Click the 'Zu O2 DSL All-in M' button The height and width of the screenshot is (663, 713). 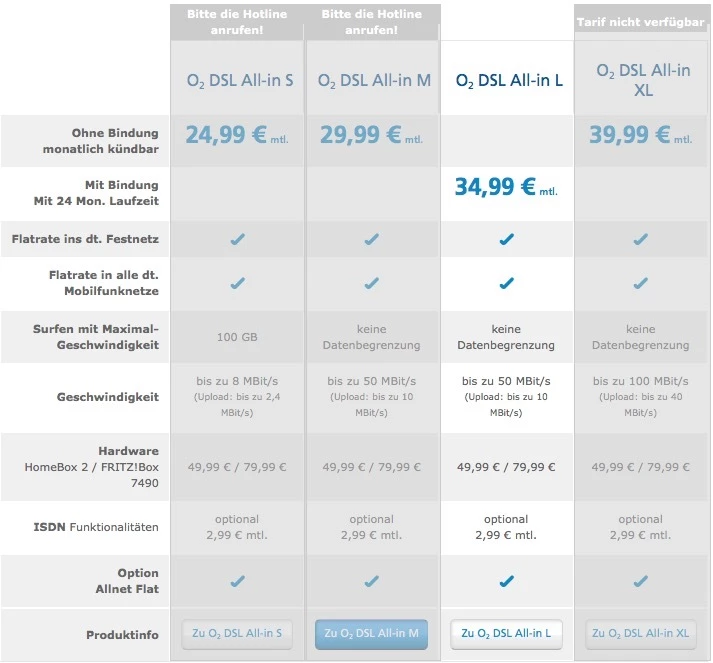(371, 633)
